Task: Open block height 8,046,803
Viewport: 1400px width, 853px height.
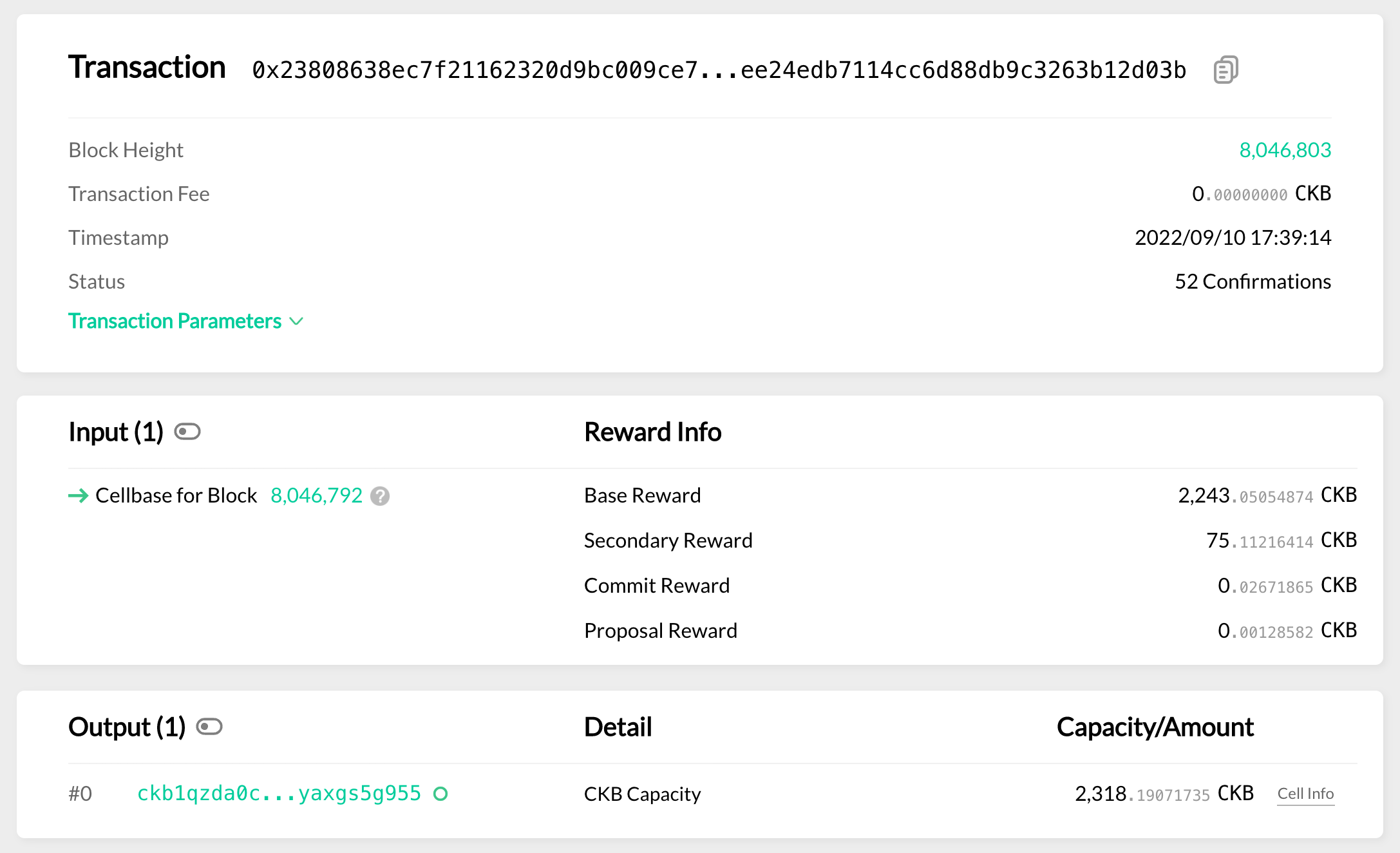Action: pyautogui.click(x=1285, y=150)
